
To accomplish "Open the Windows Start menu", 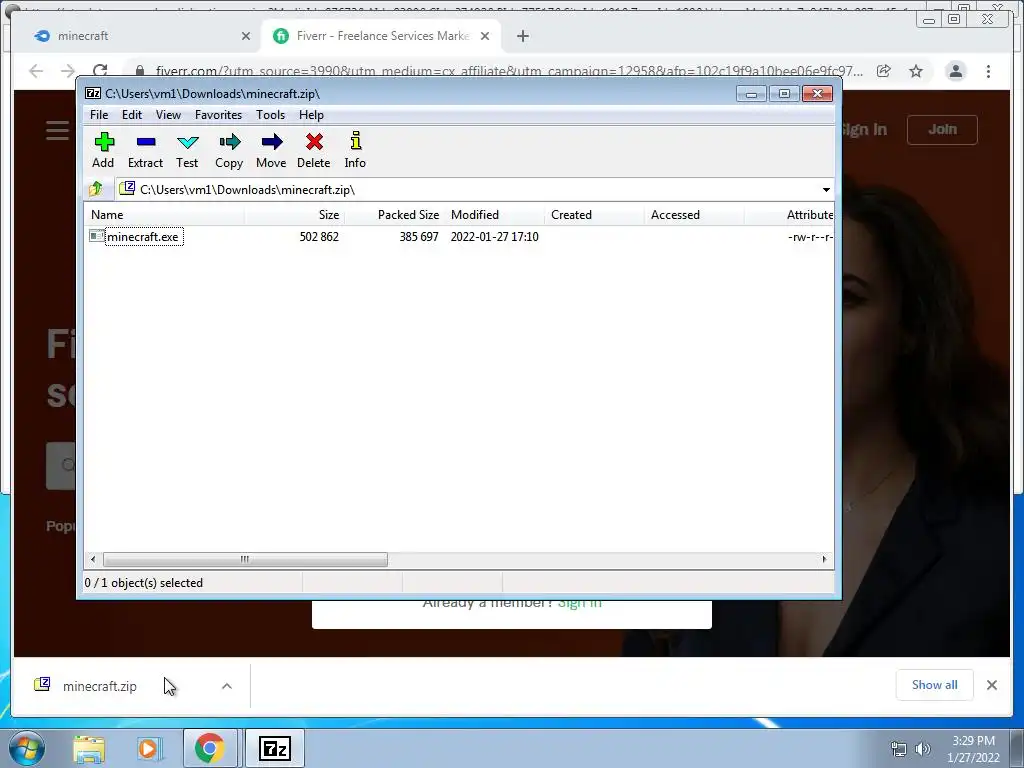I will [26, 748].
